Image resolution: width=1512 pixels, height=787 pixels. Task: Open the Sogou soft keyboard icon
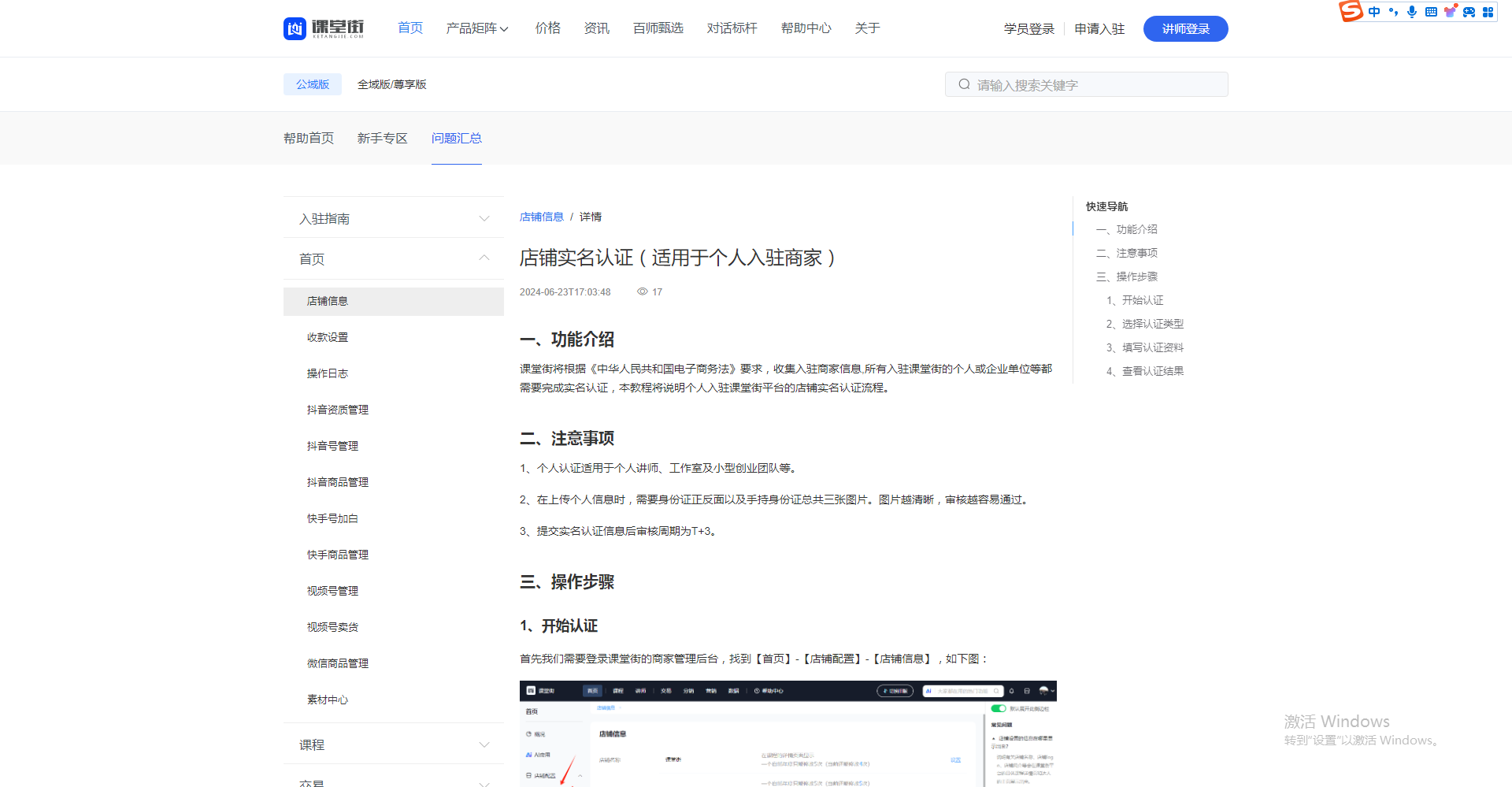(1431, 12)
